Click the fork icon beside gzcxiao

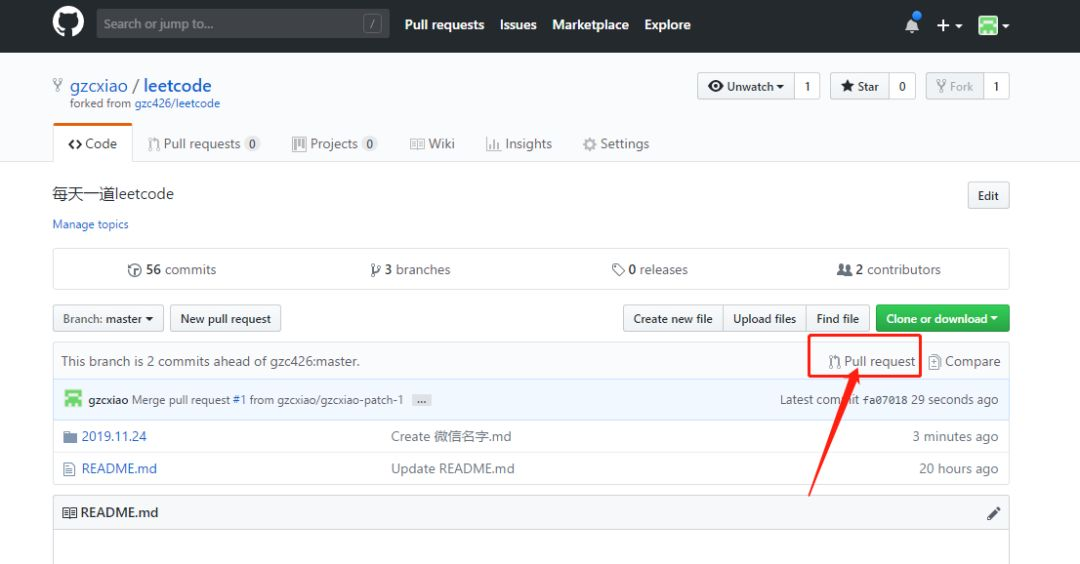click(58, 85)
